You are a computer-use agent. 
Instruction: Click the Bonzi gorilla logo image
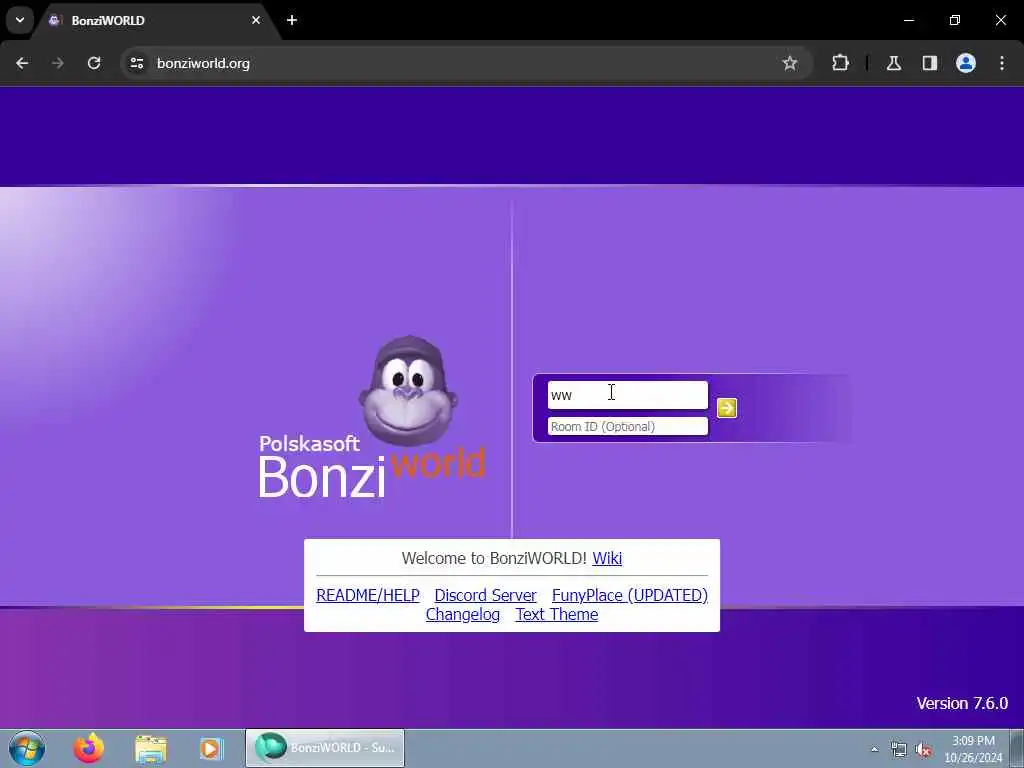[x=408, y=392]
